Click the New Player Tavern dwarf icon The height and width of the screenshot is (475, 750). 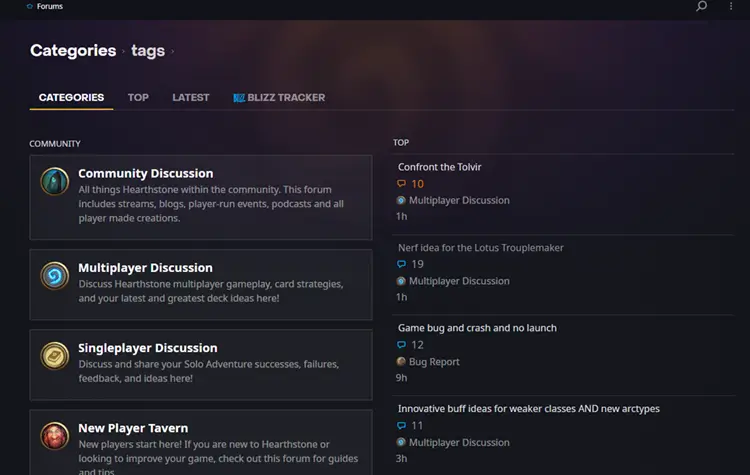click(x=55, y=436)
